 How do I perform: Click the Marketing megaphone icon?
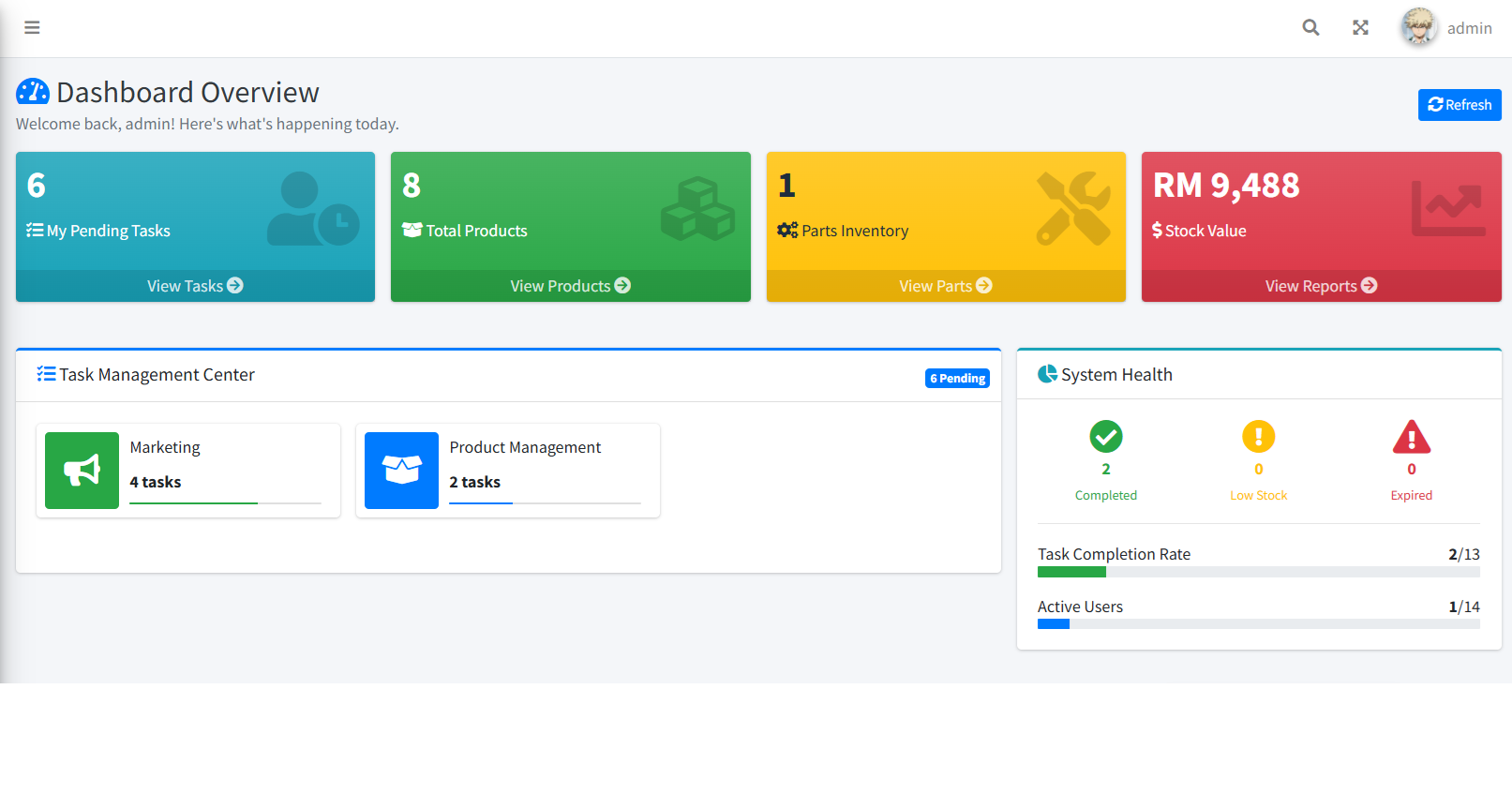pos(82,471)
